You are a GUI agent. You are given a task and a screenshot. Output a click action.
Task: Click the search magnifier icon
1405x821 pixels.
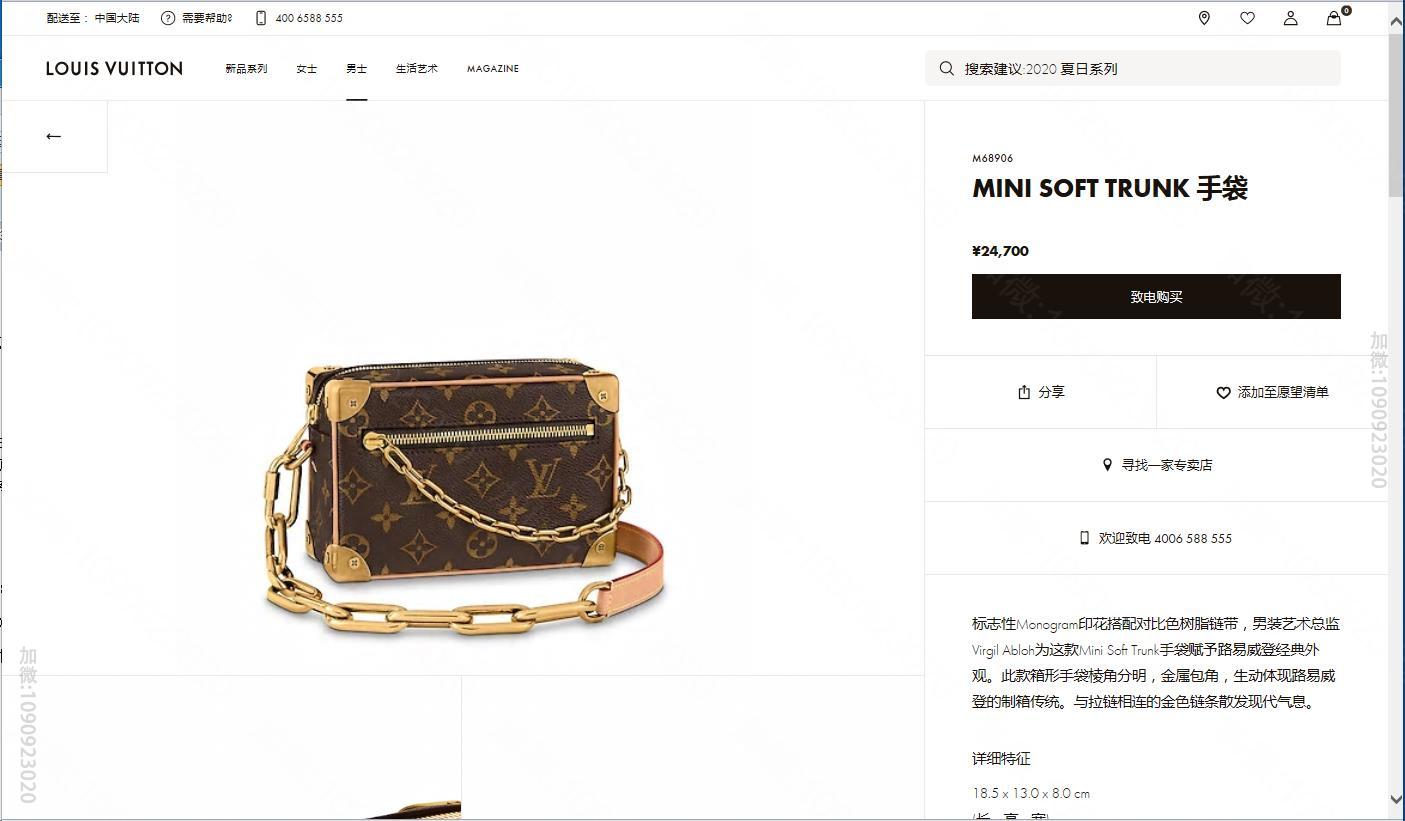pos(946,68)
